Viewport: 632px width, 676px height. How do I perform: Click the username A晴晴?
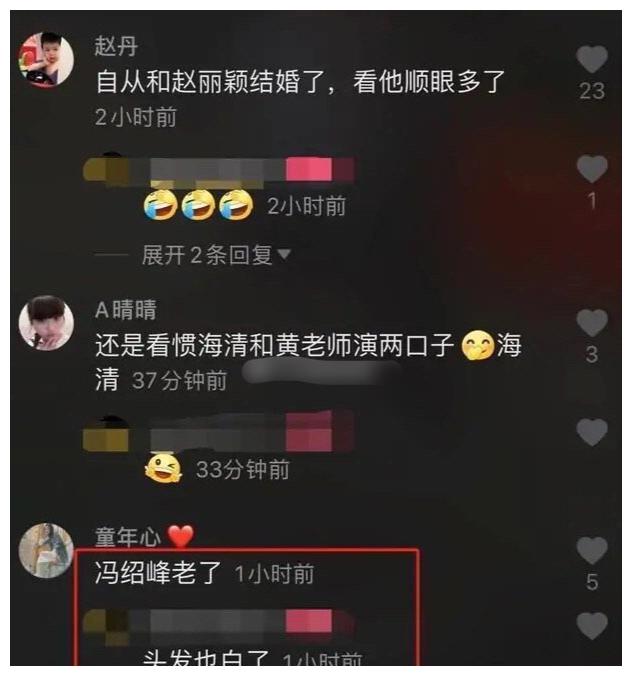(125, 310)
